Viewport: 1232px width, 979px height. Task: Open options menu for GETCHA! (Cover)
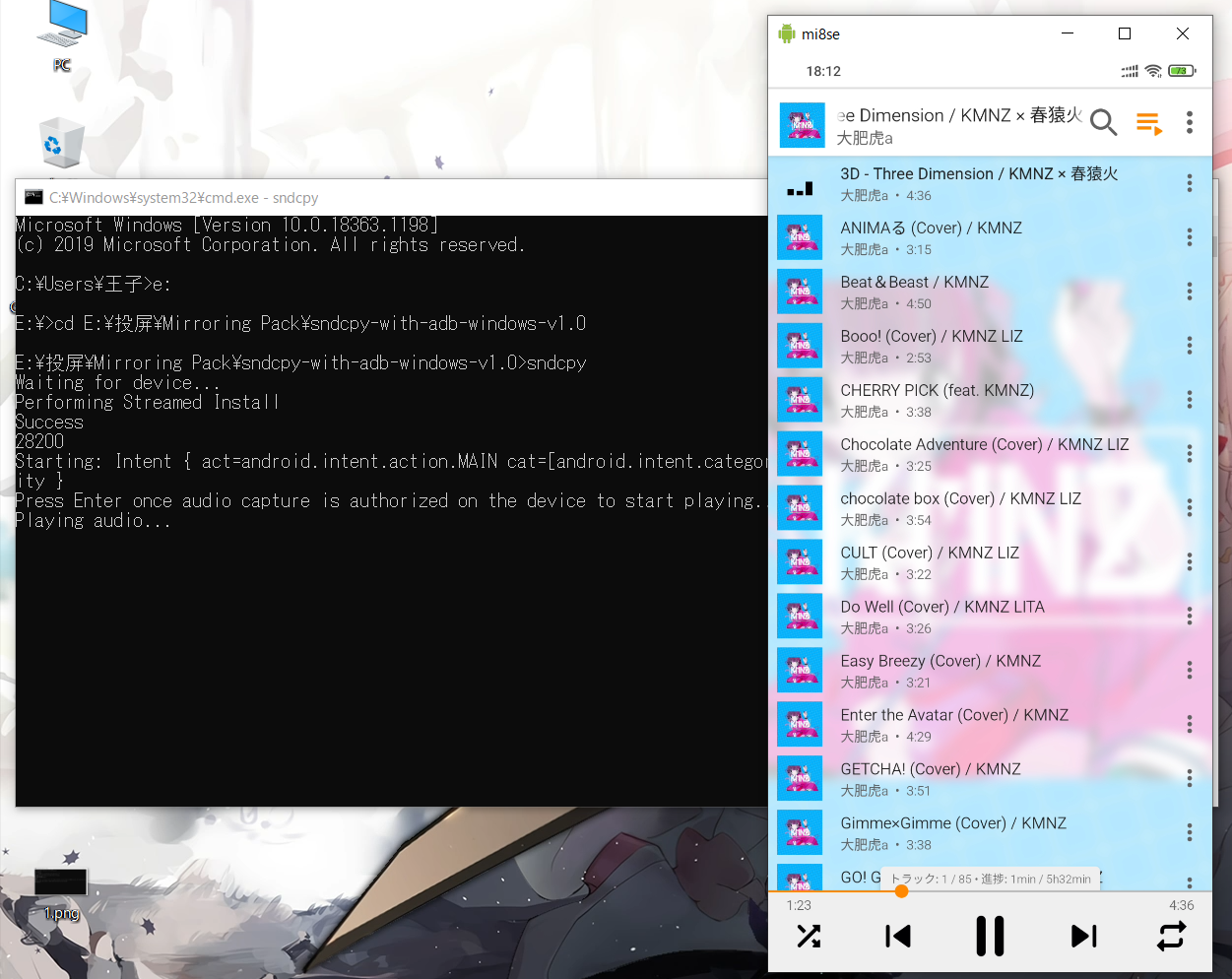(x=1189, y=778)
